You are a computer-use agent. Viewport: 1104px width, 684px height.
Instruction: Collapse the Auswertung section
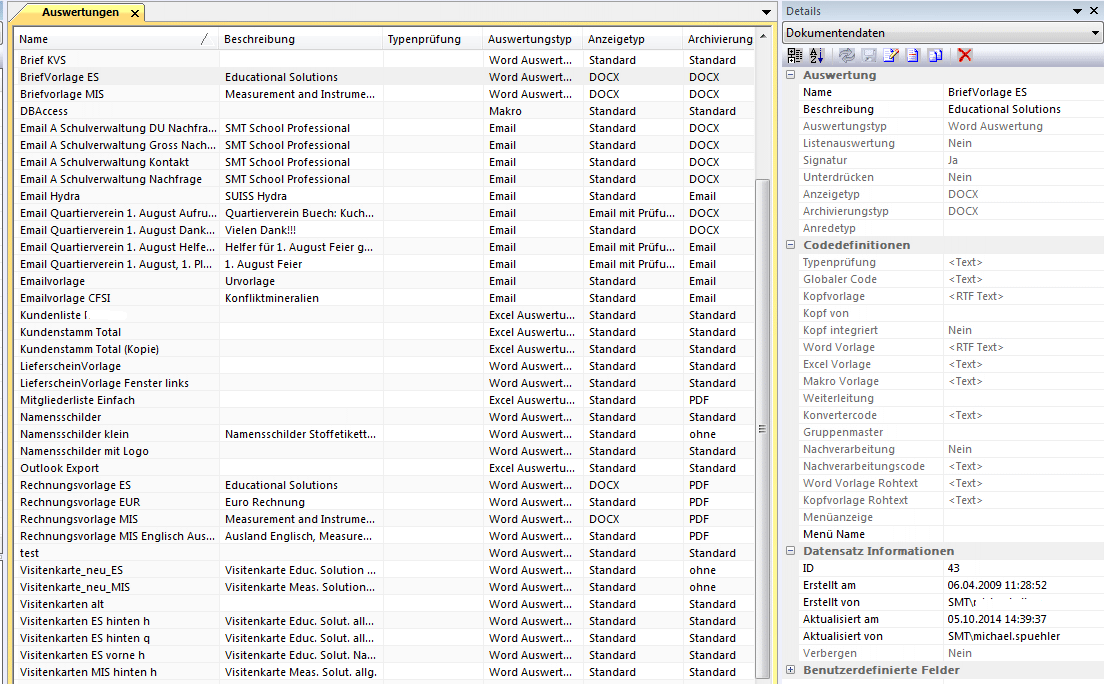pyautogui.click(x=791, y=75)
